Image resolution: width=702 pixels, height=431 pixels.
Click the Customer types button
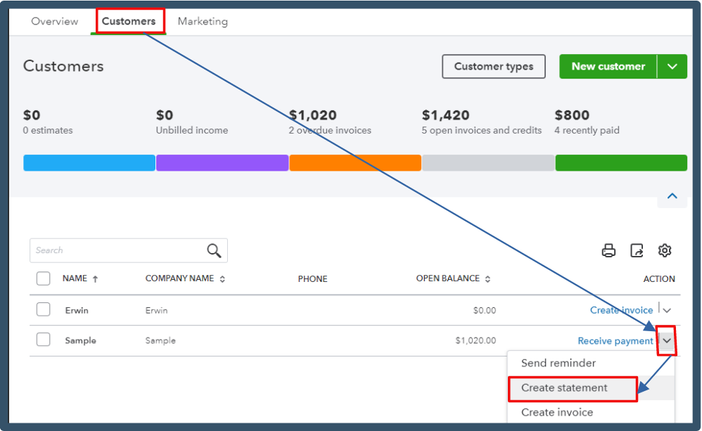pos(494,66)
